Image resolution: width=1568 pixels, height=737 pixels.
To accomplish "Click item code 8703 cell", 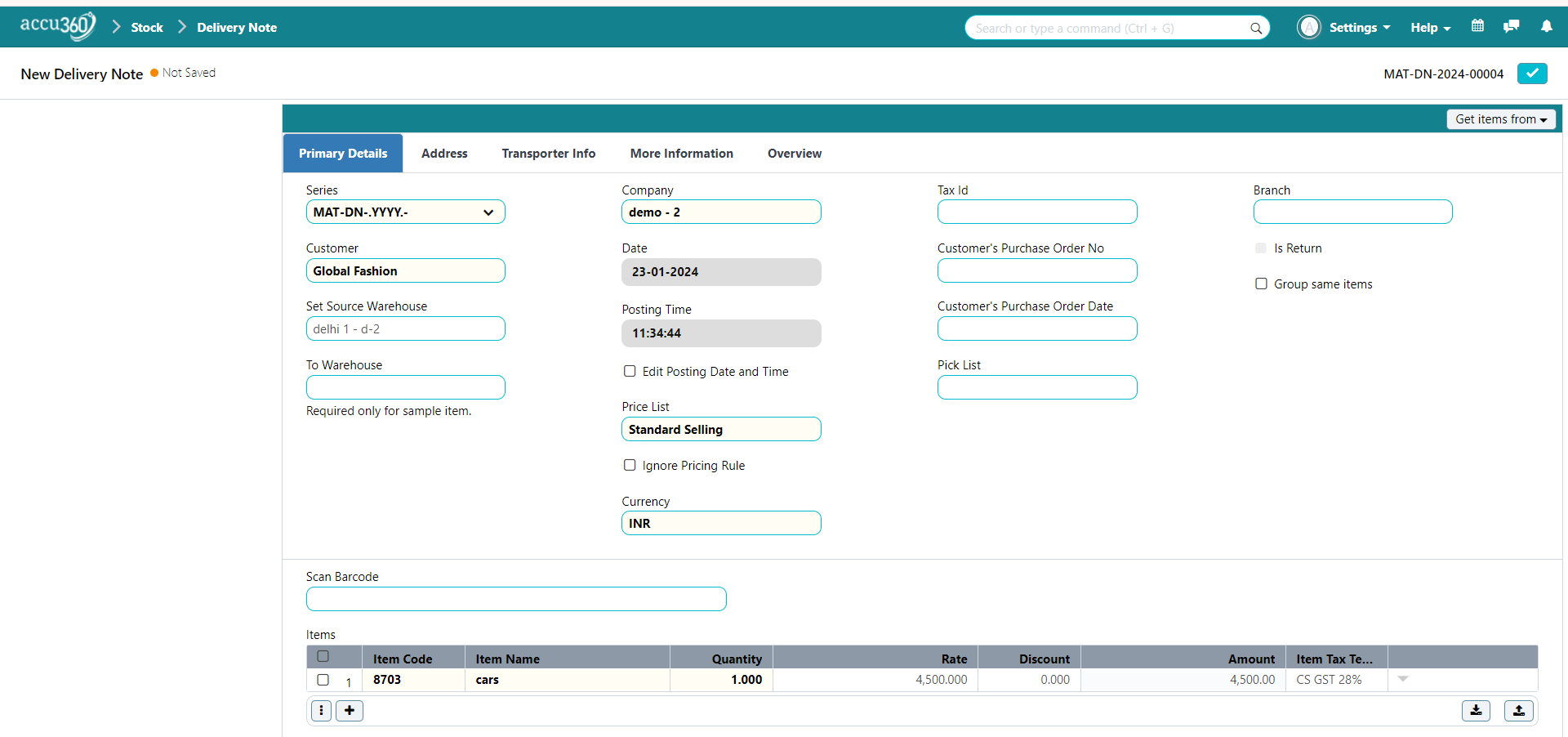I will point(413,680).
